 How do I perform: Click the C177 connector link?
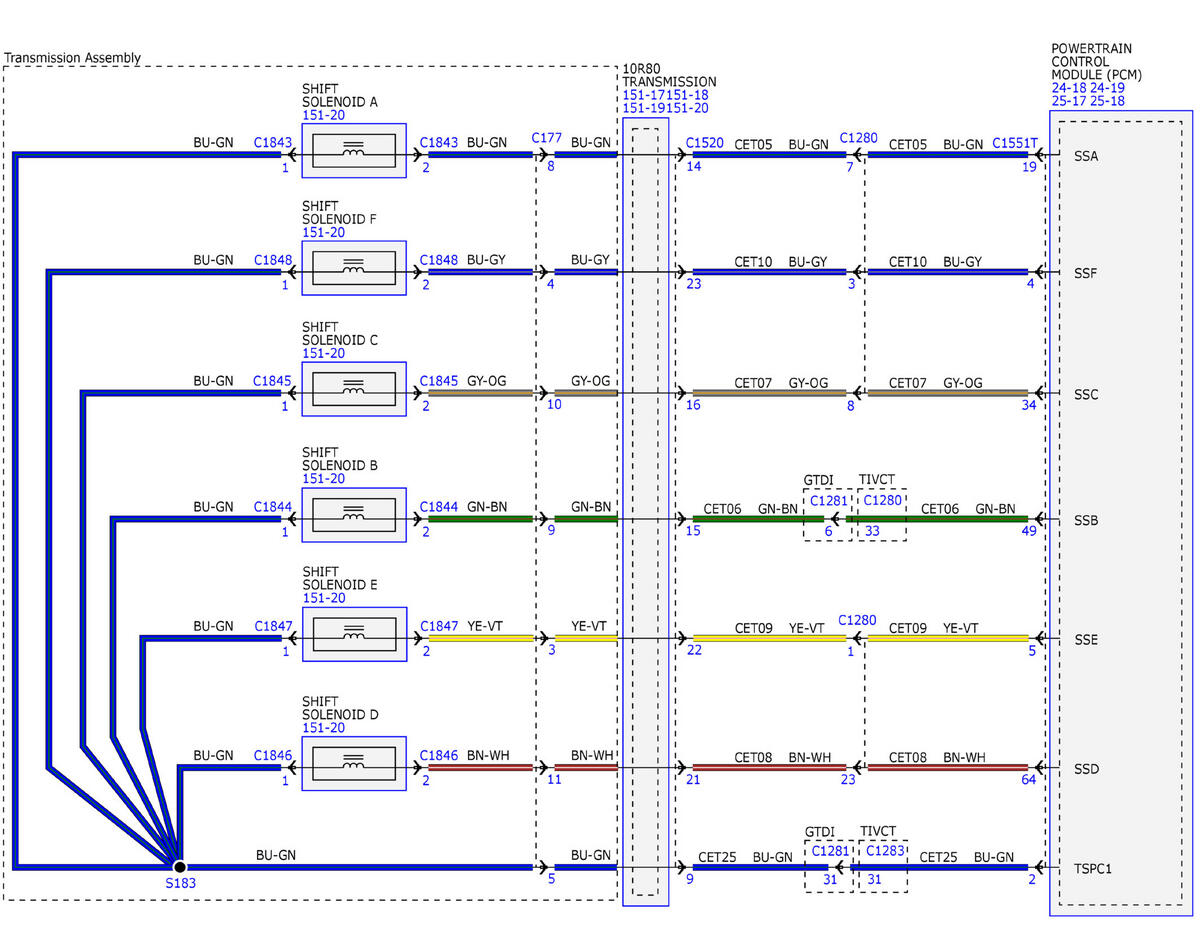pos(547,137)
